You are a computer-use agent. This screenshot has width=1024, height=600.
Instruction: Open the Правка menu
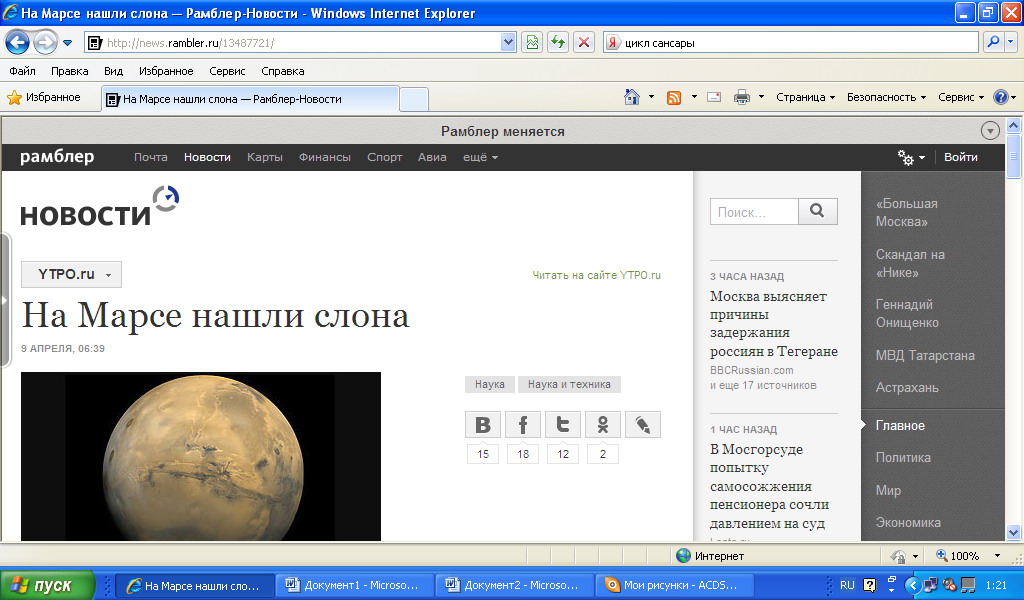69,71
